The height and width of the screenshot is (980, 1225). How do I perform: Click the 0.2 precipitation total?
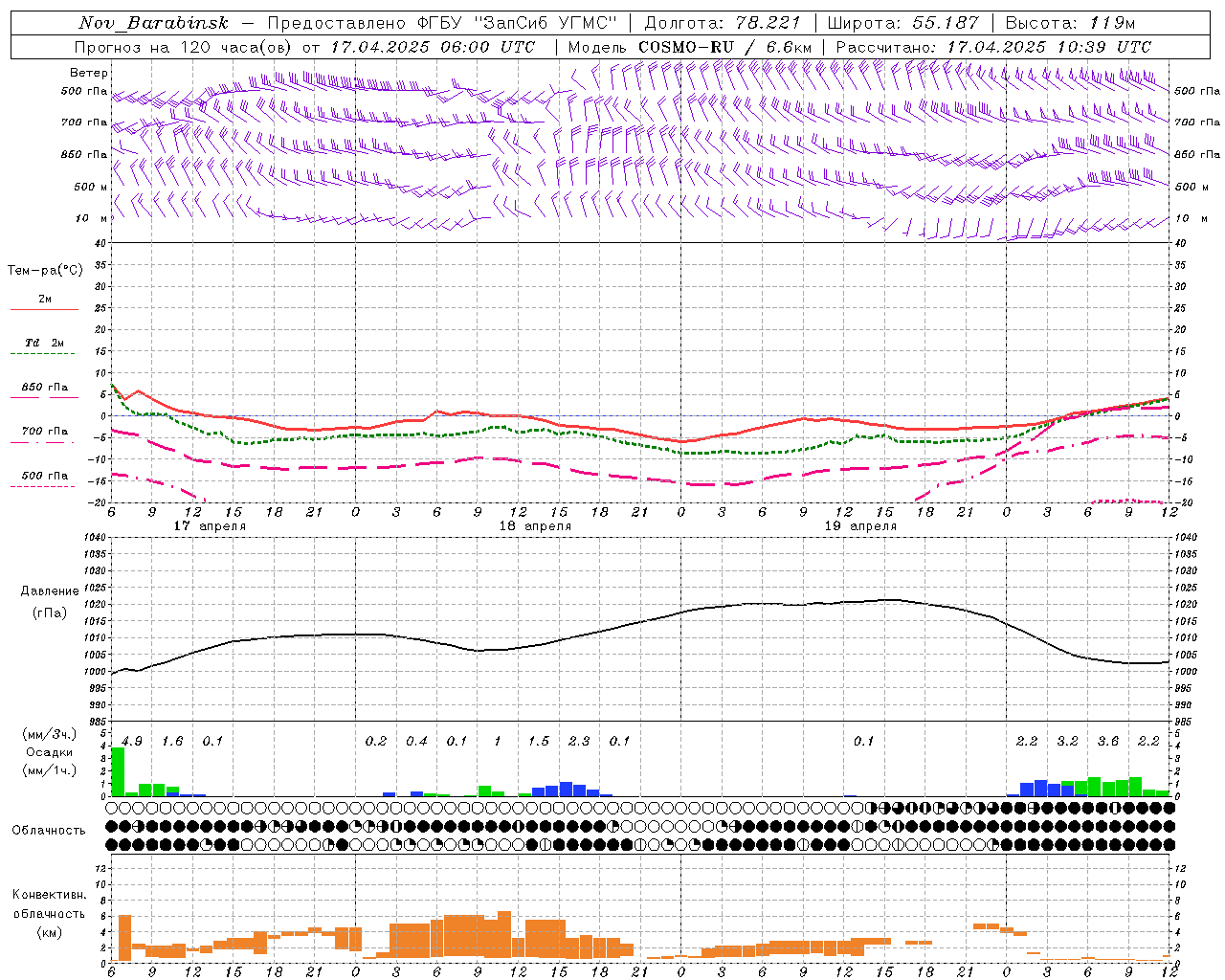[x=376, y=742]
